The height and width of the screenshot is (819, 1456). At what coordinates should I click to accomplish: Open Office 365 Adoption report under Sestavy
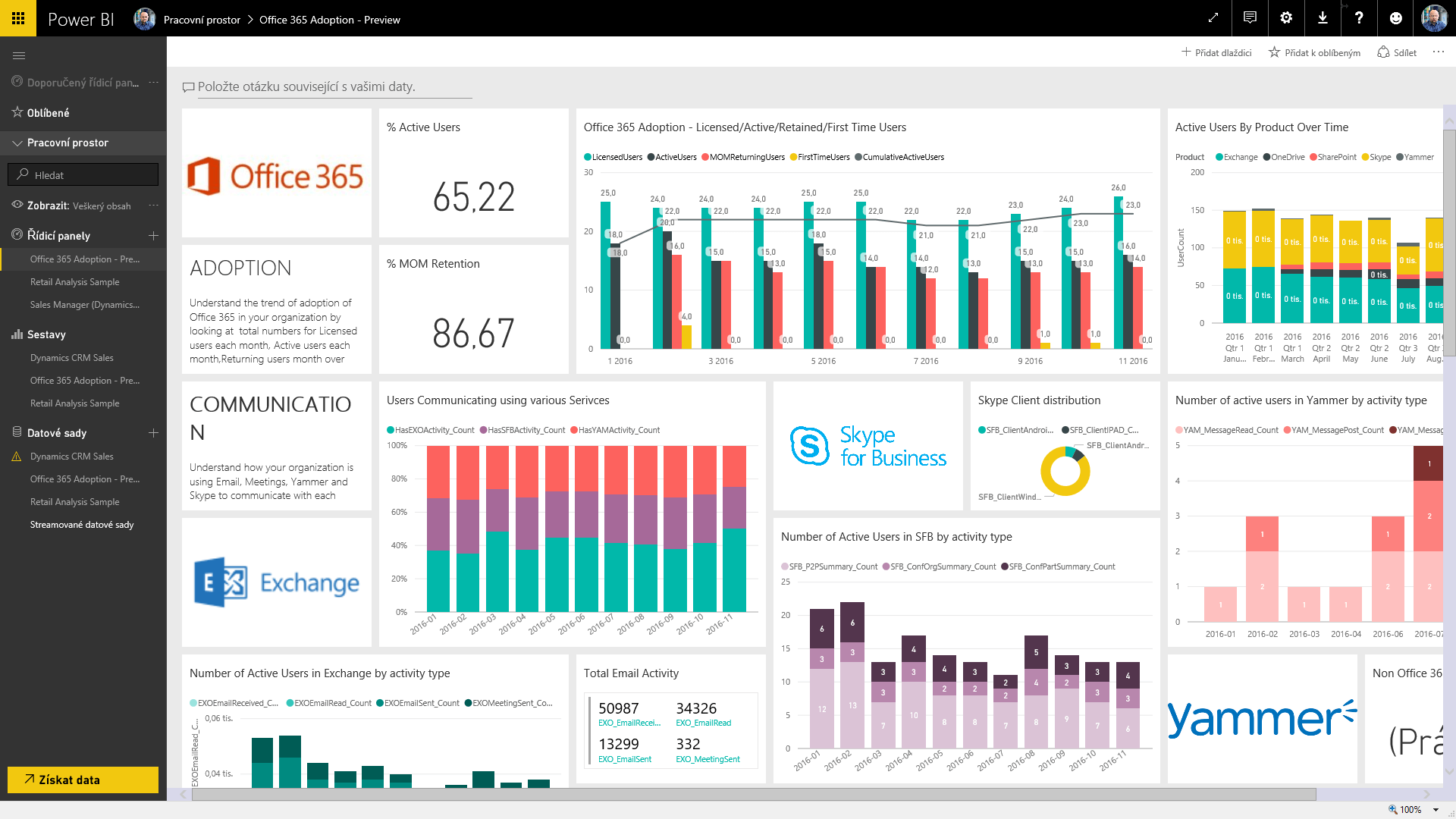click(x=84, y=381)
